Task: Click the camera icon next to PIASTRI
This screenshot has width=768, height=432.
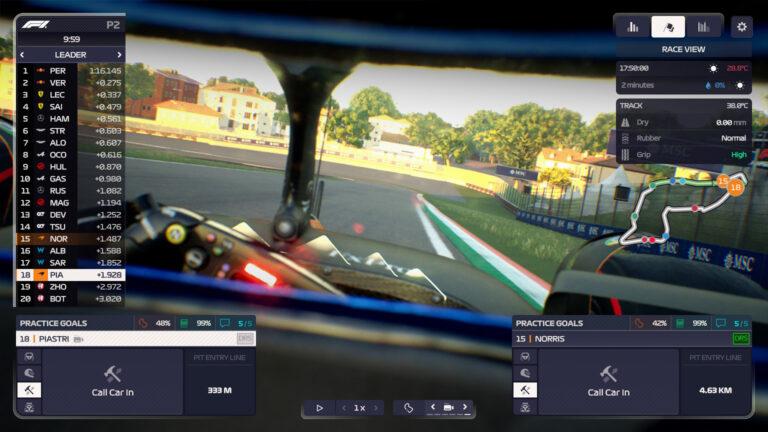Action: [x=78, y=339]
